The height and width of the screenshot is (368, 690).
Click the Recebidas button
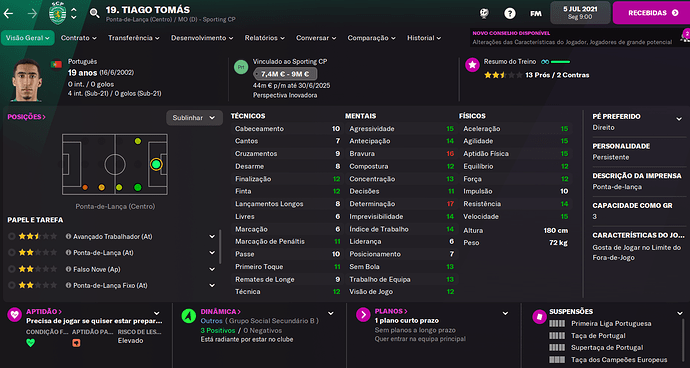coord(651,13)
